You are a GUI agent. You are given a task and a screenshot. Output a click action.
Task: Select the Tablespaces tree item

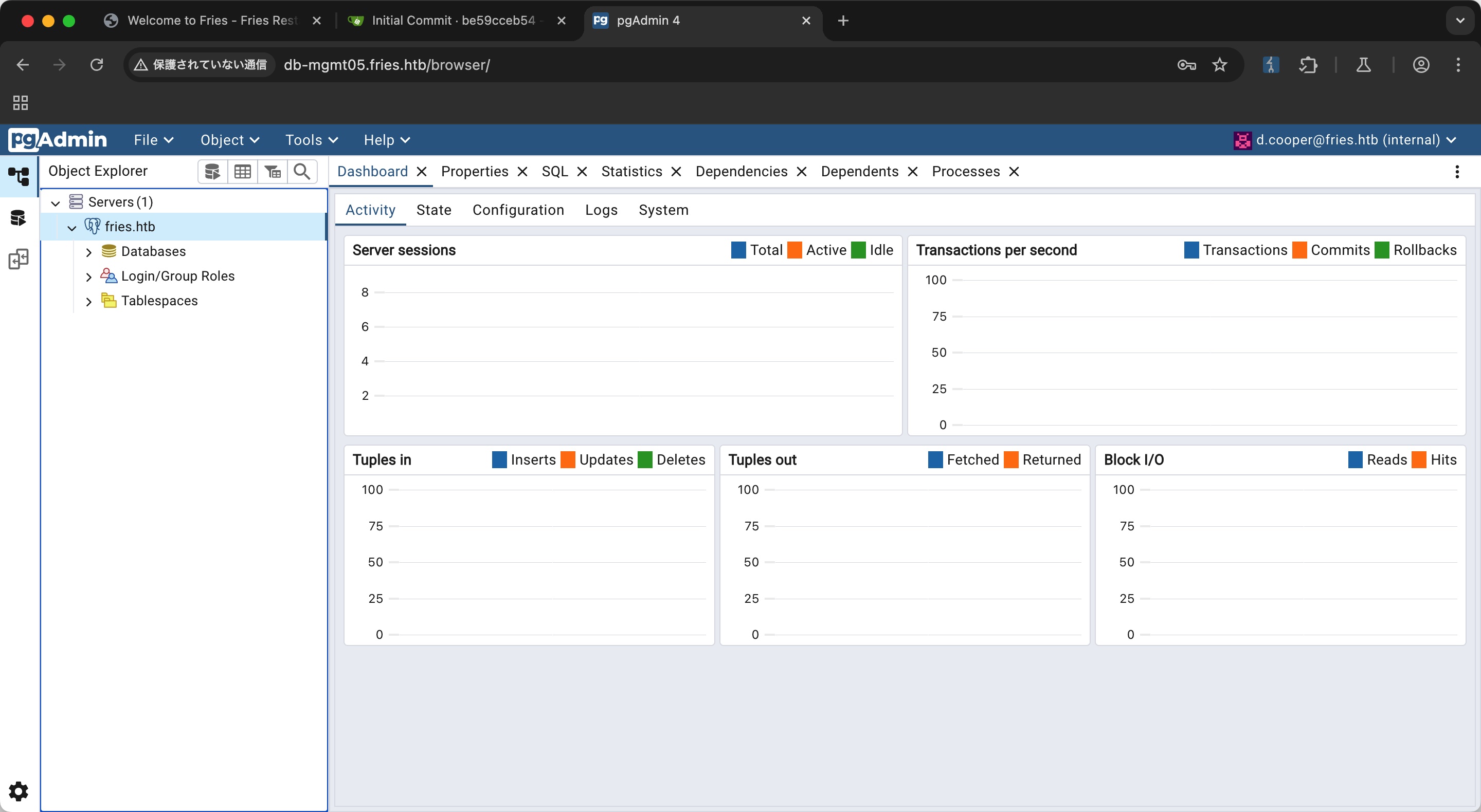coord(159,301)
